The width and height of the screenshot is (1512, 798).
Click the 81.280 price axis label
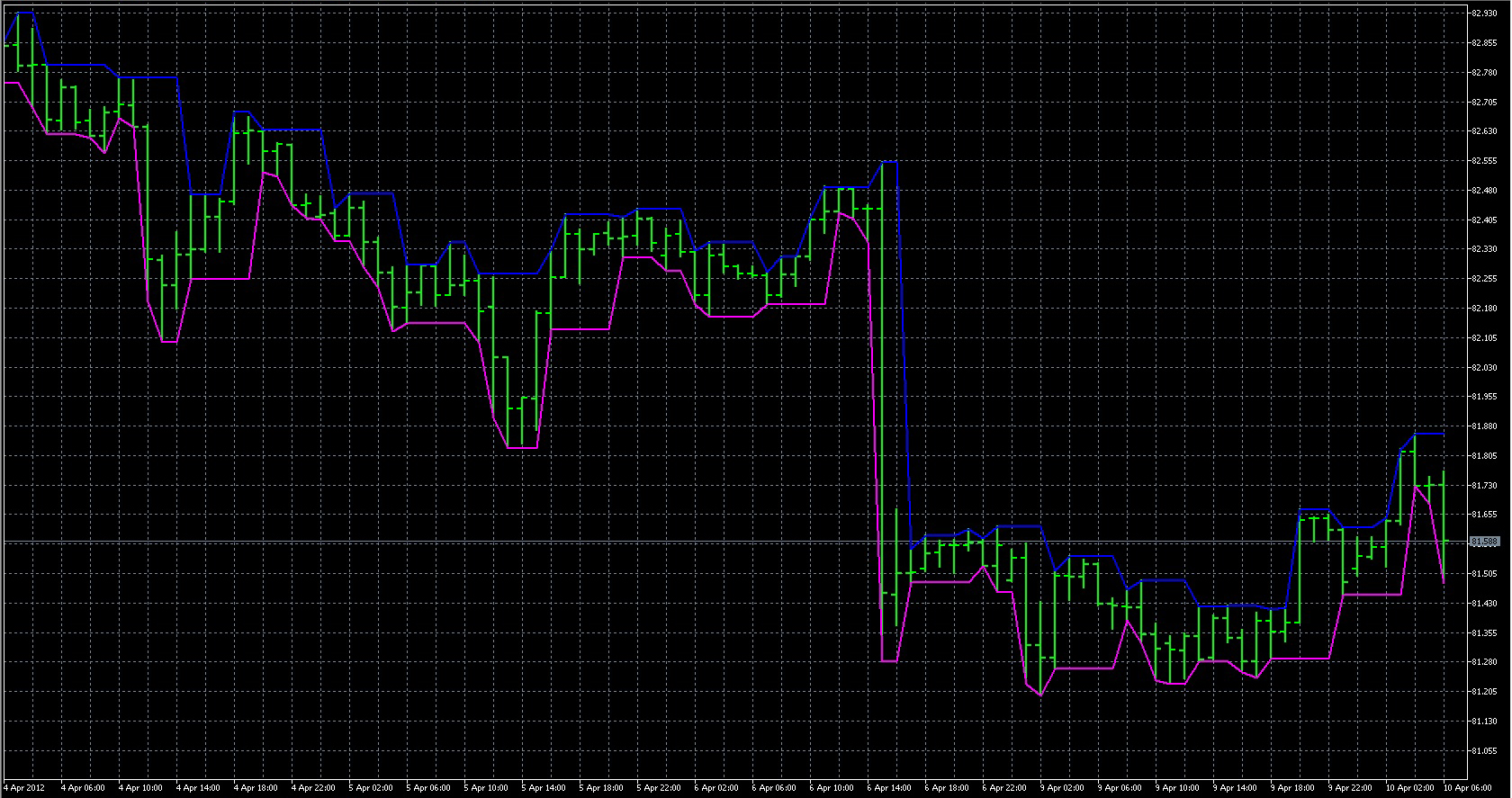tap(1485, 662)
